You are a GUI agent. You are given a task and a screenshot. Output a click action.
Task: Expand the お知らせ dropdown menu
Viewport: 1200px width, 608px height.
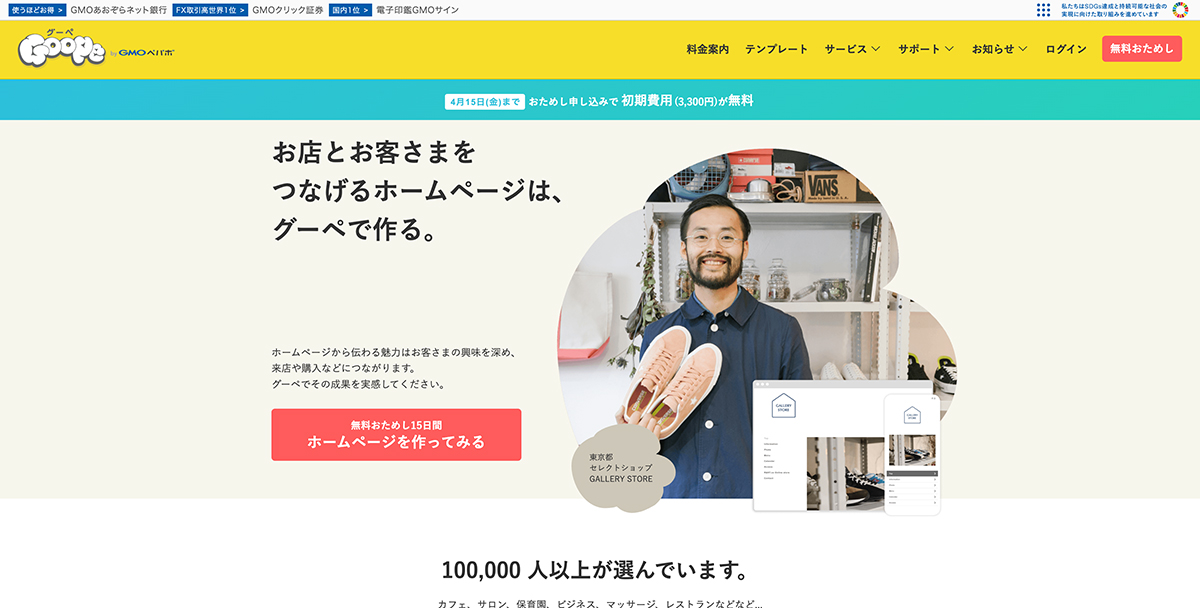click(x=1000, y=49)
